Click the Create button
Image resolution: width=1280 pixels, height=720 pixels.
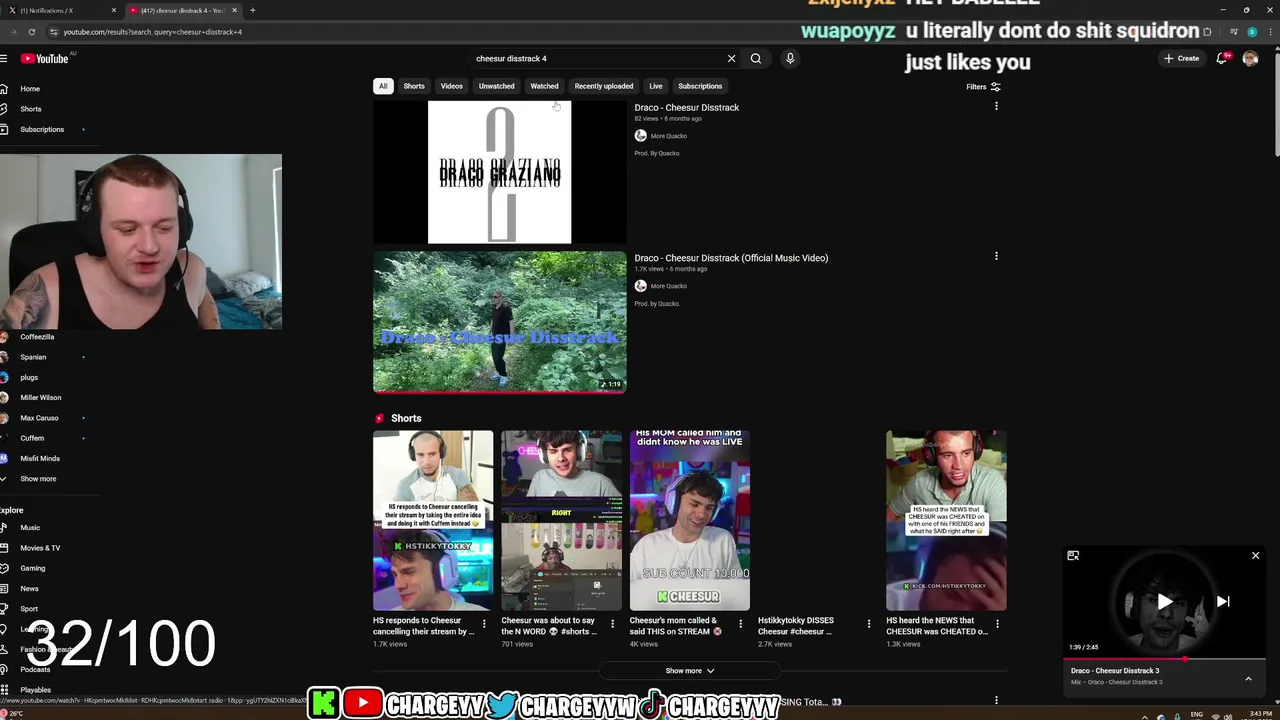point(1181,58)
